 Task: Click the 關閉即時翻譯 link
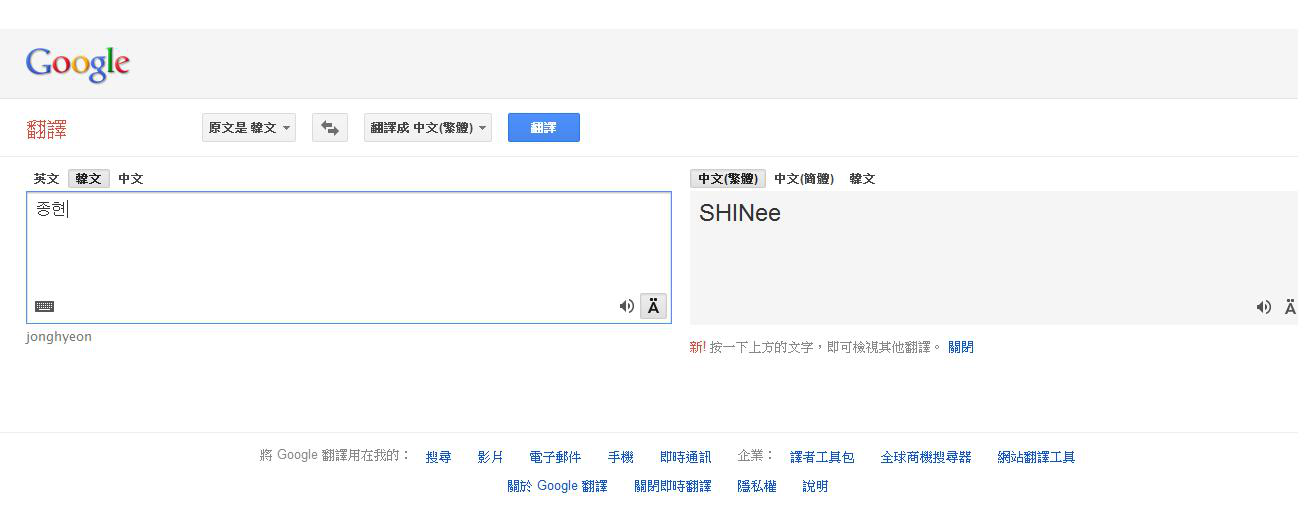click(x=672, y=486)
